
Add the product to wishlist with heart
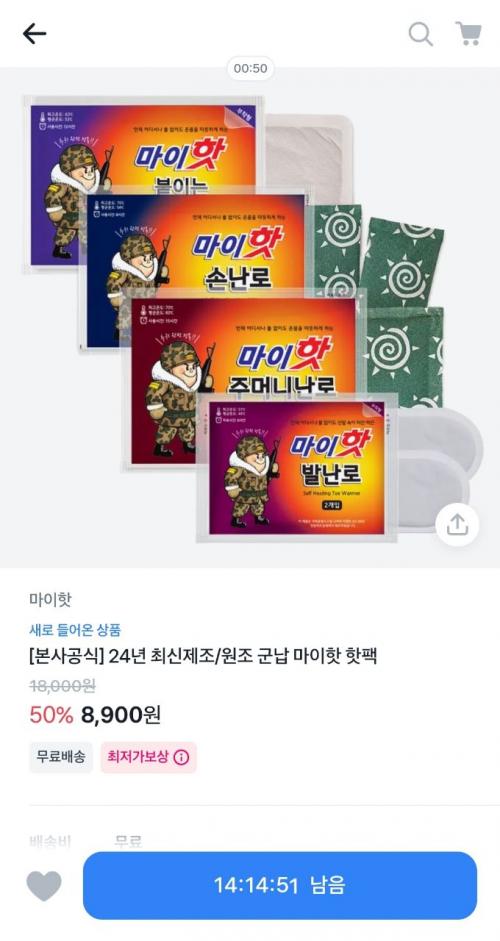click(x=44, y=886)
